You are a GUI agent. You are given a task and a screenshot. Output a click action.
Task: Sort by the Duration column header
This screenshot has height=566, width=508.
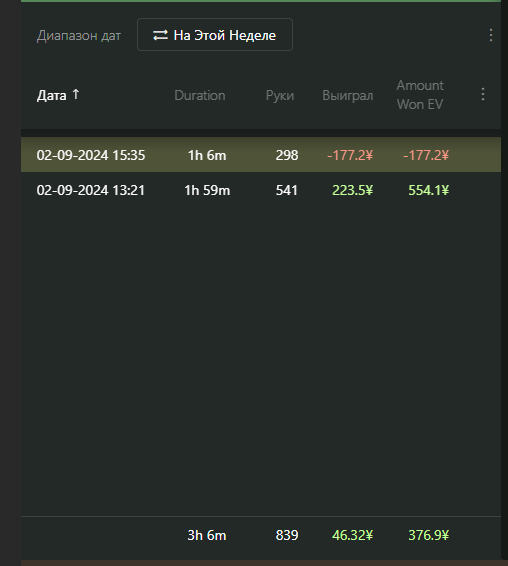click(x=200, y=95)
